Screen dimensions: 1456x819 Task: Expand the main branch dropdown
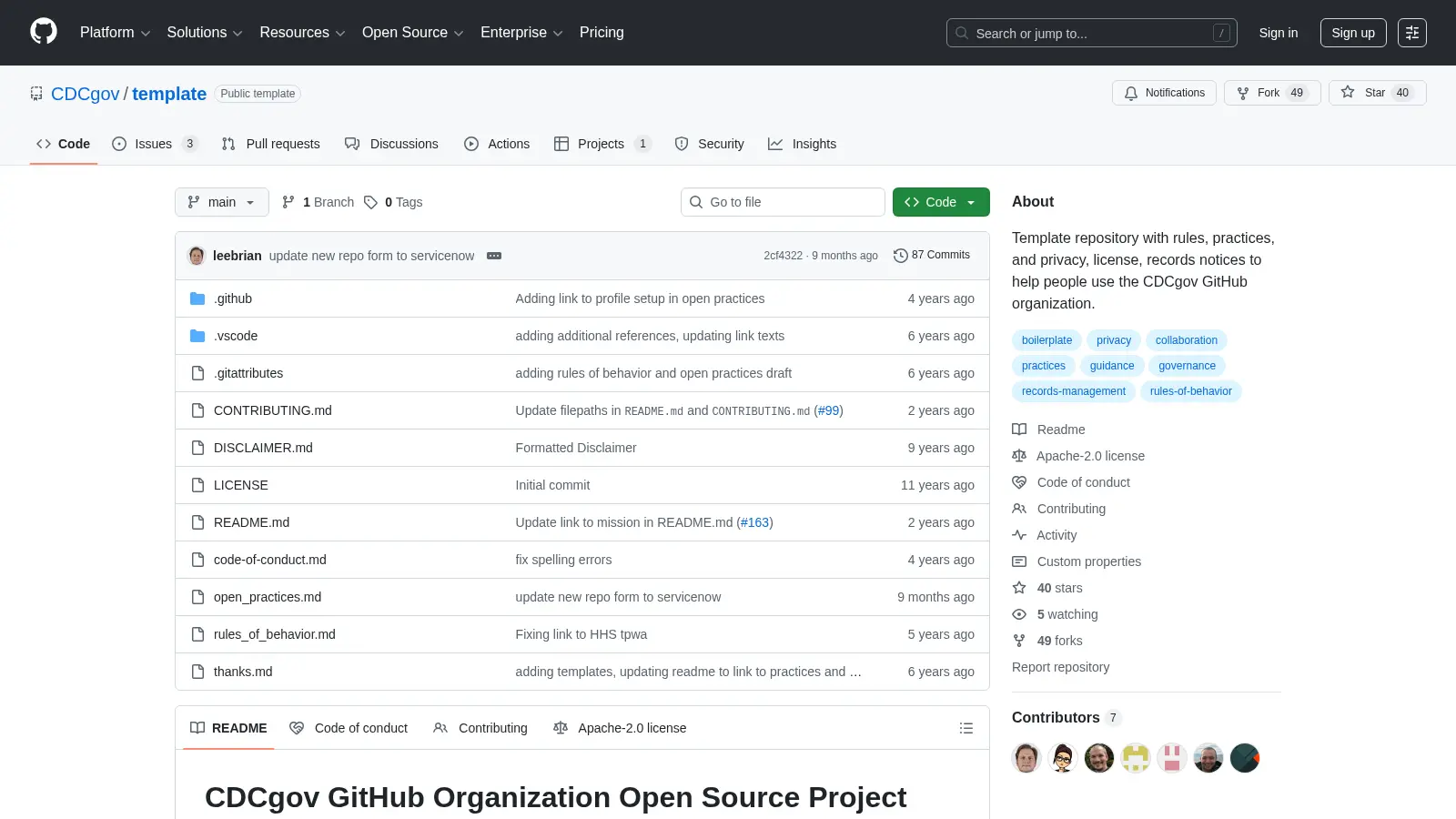222,202
